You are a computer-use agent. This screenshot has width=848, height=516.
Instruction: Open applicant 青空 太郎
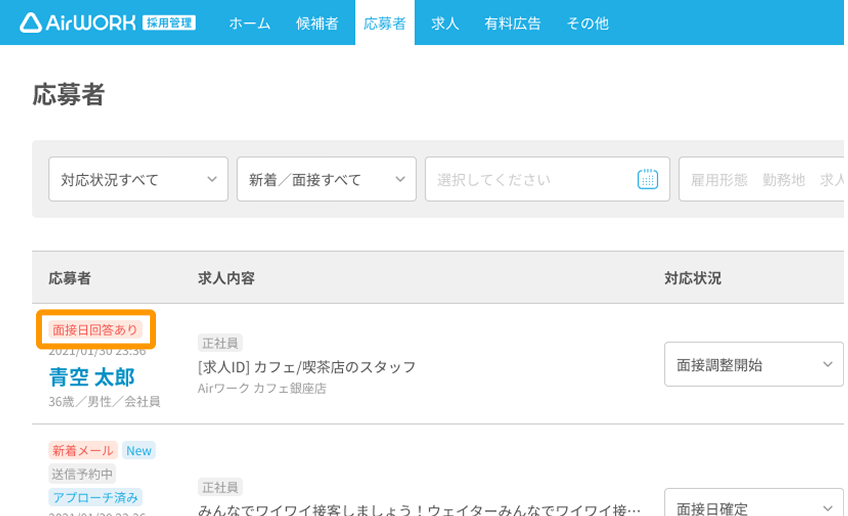click(91, 377)
